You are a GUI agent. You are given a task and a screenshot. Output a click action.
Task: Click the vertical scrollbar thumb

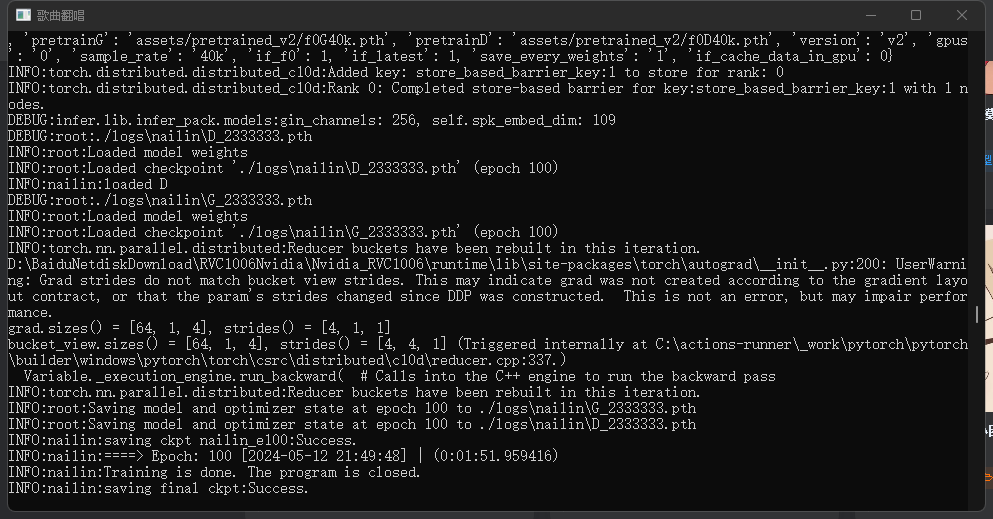(x=977, y=314)
